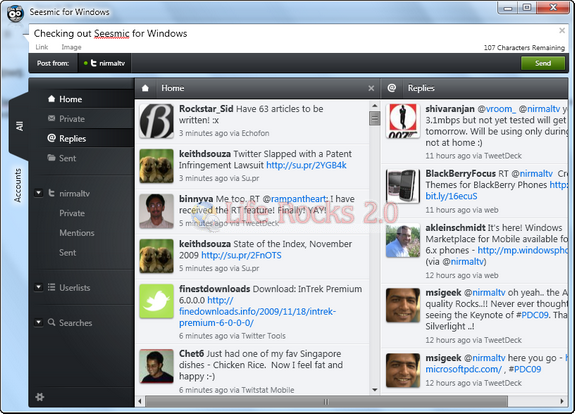
Task: Click the Replies column title
Action: pyautogui.click(x=421, y=88)
